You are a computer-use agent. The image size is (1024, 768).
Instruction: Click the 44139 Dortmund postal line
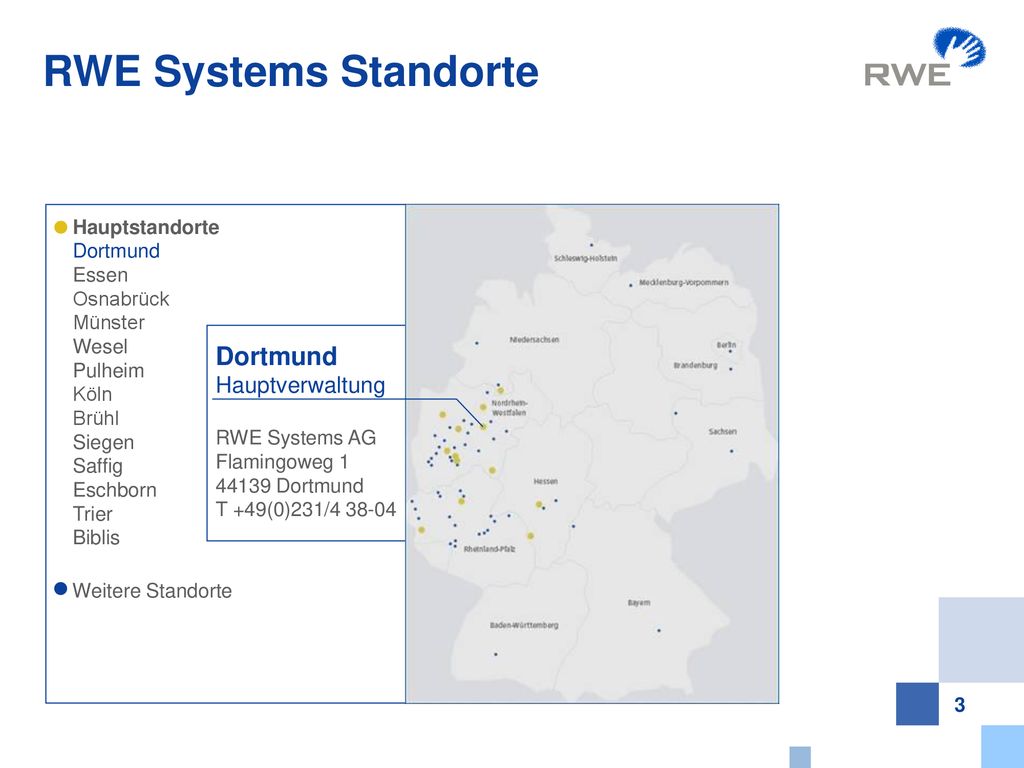(x=289, y=486)
